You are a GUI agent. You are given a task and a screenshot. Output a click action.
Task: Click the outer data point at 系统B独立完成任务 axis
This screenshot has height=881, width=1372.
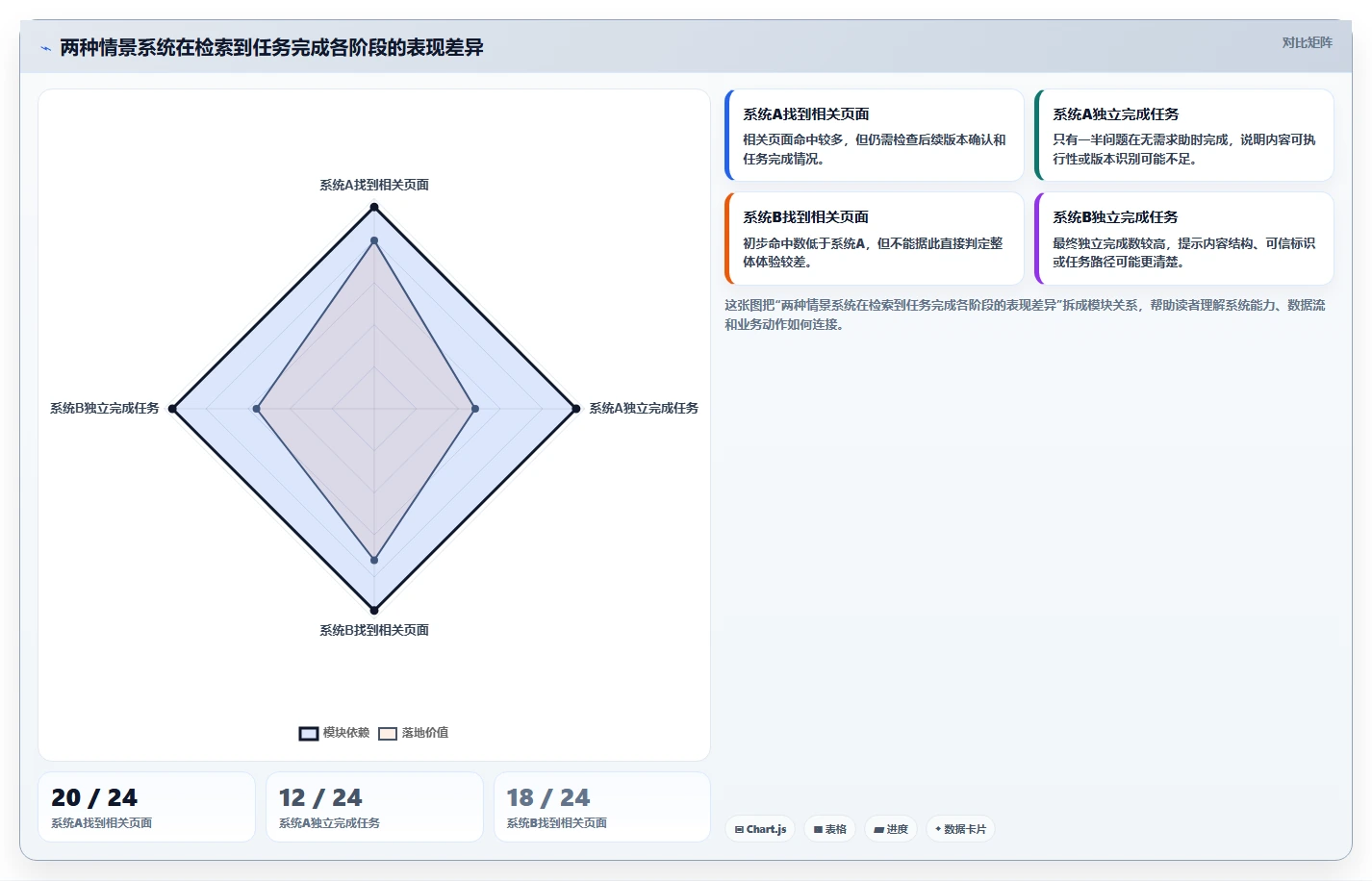[x=172, y=409]
